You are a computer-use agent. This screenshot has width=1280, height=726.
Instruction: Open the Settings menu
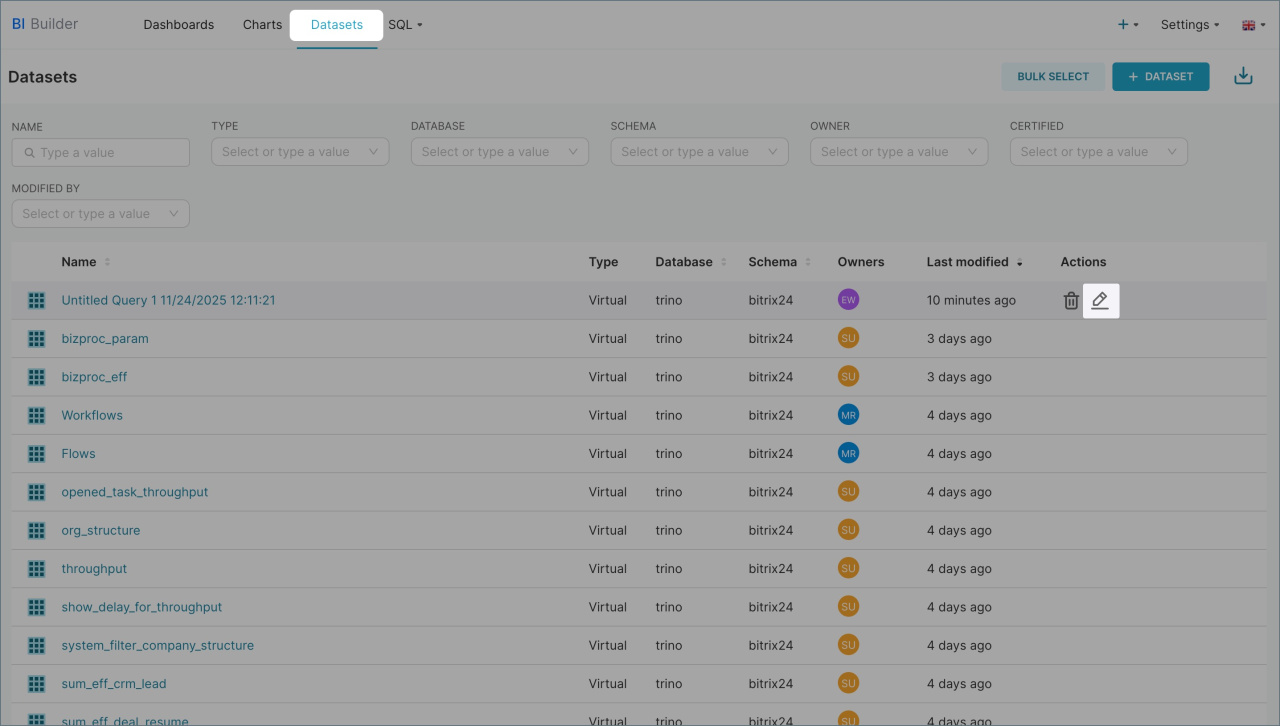1189,25
